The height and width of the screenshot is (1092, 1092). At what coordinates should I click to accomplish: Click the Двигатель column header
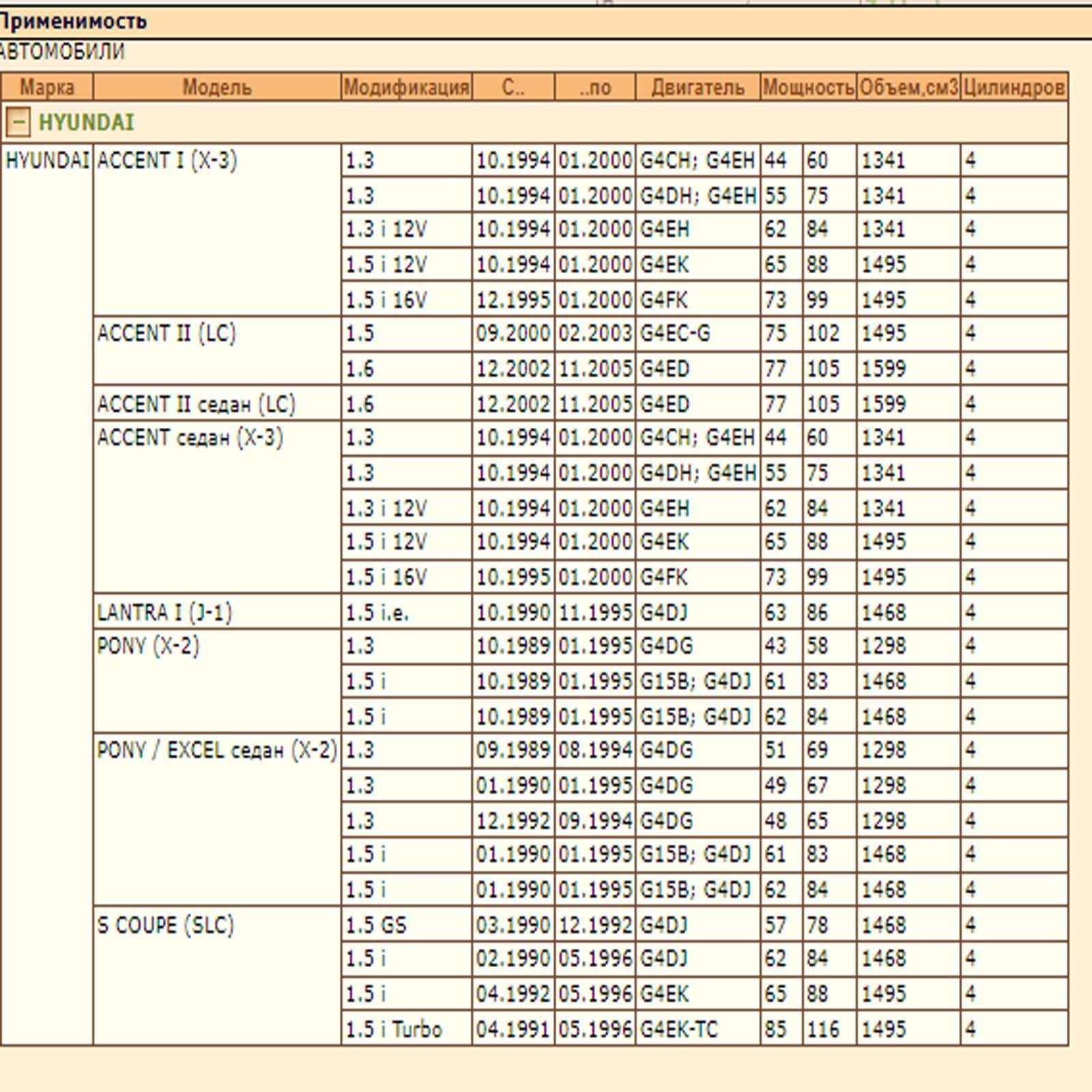click(698, 87)
